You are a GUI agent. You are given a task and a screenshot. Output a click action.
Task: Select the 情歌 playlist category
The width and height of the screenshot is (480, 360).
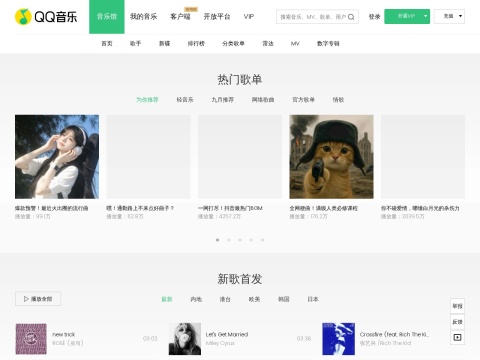(338, 100)
